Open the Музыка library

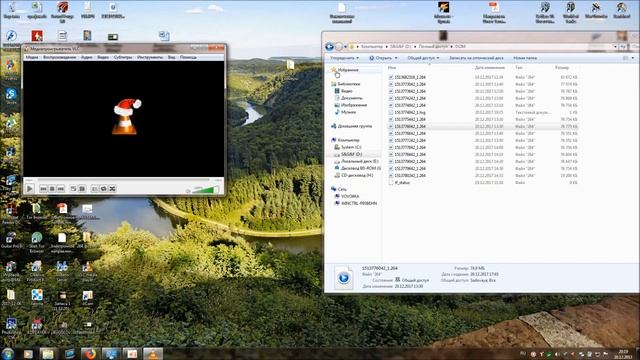[x=348, y=112]
